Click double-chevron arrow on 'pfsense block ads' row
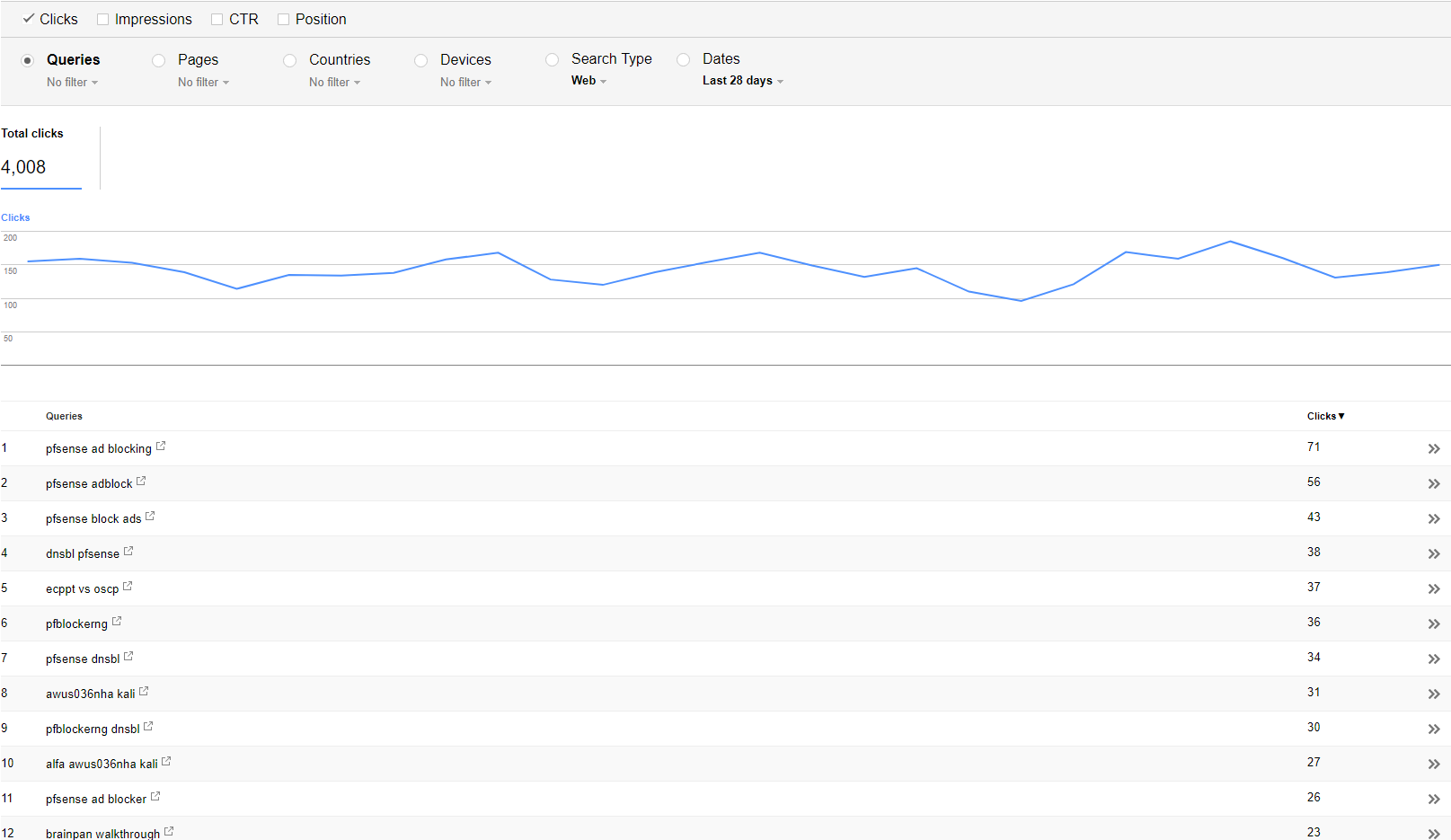This screenshot has width=1451, height=840. tap(1433, 519)
